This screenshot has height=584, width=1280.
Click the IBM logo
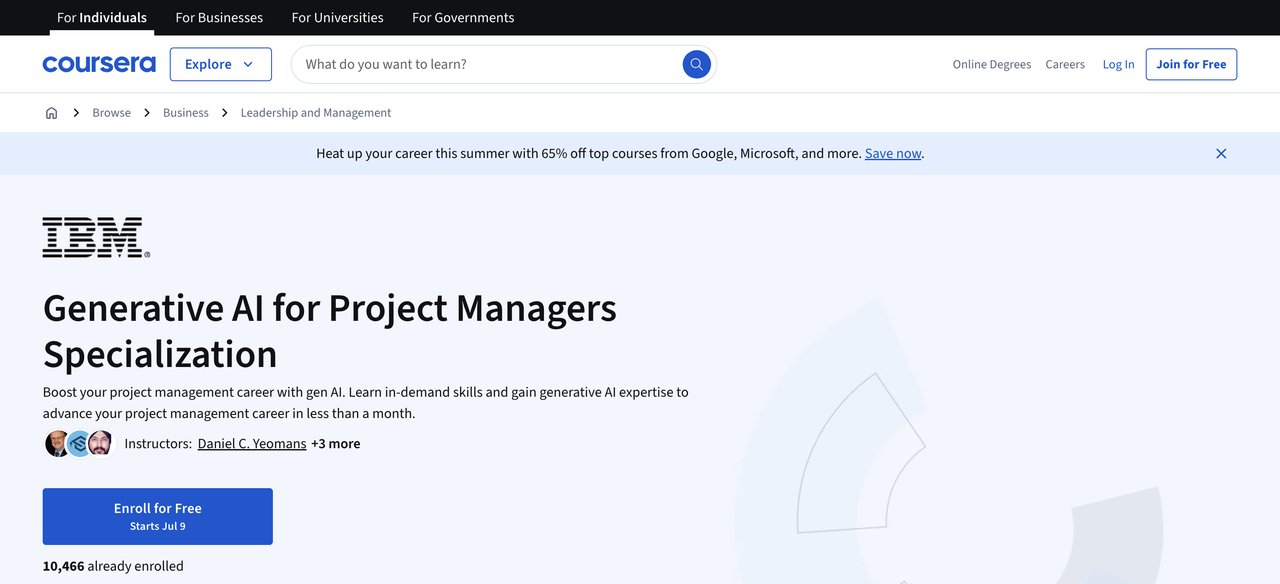click(x=96, y=238)
